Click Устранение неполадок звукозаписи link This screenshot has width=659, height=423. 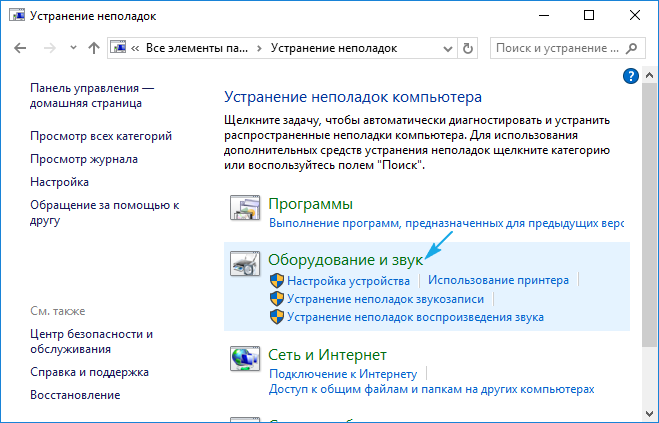pos(385,299)
